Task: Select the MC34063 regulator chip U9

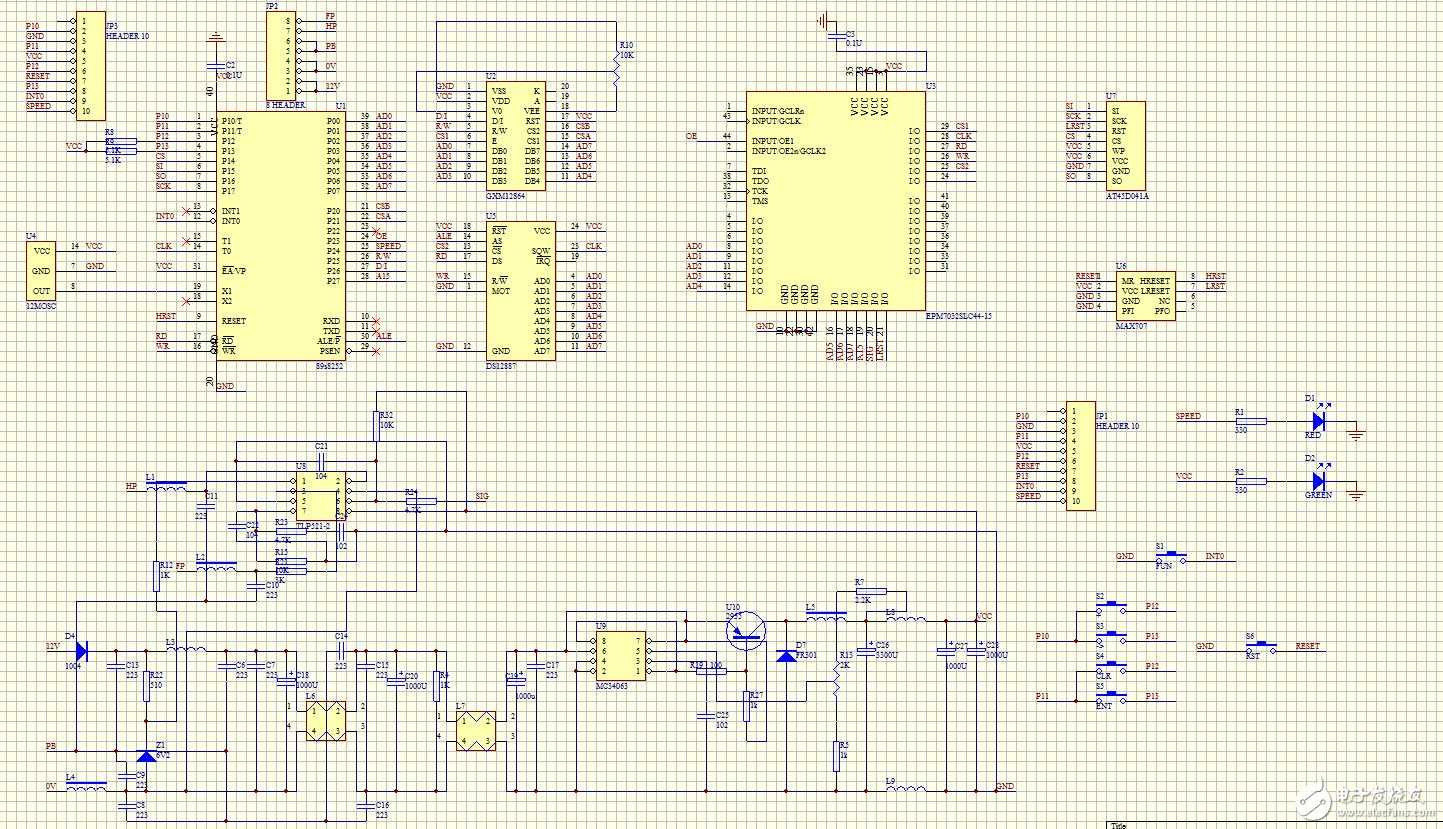Action: click(619, 657)
